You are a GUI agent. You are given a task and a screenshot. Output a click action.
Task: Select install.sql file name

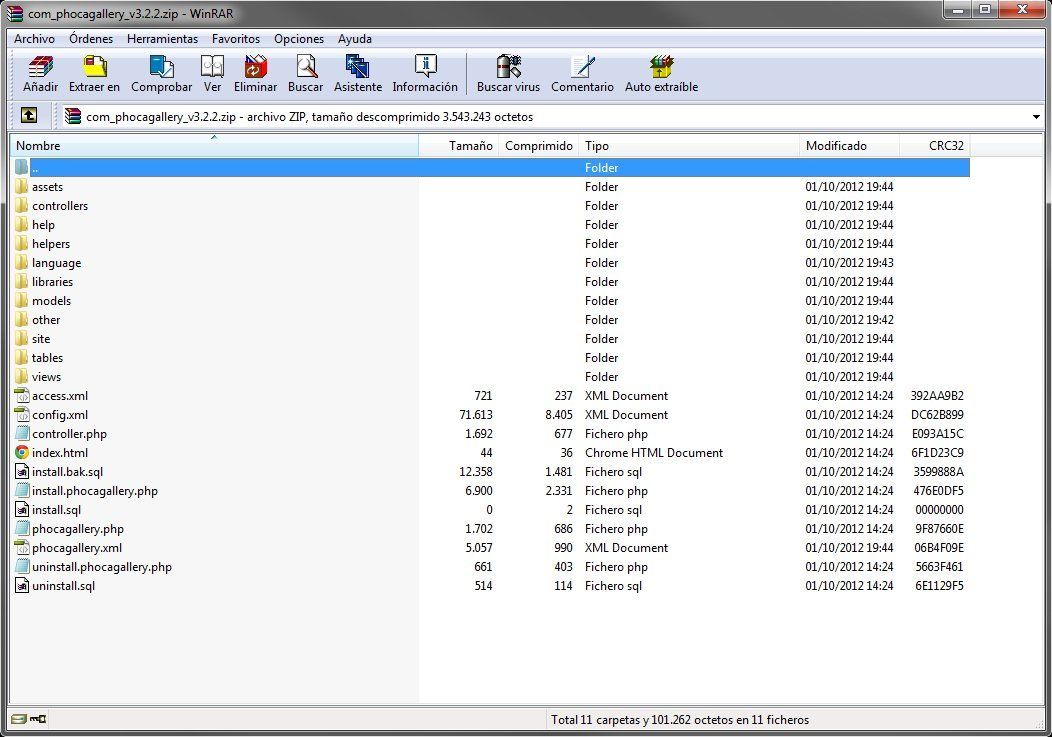(56, 509)
